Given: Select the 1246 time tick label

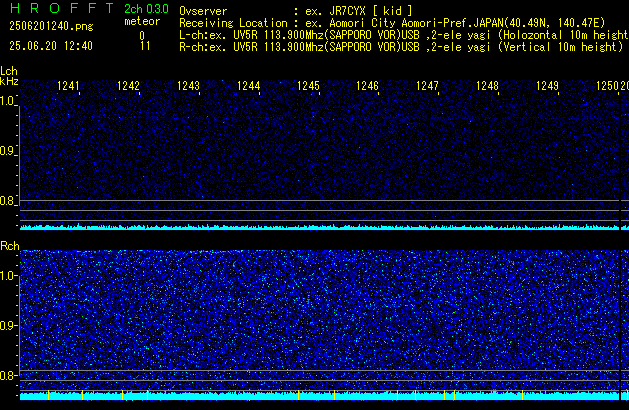Looking at the screenshot, I should click(367, 86).
